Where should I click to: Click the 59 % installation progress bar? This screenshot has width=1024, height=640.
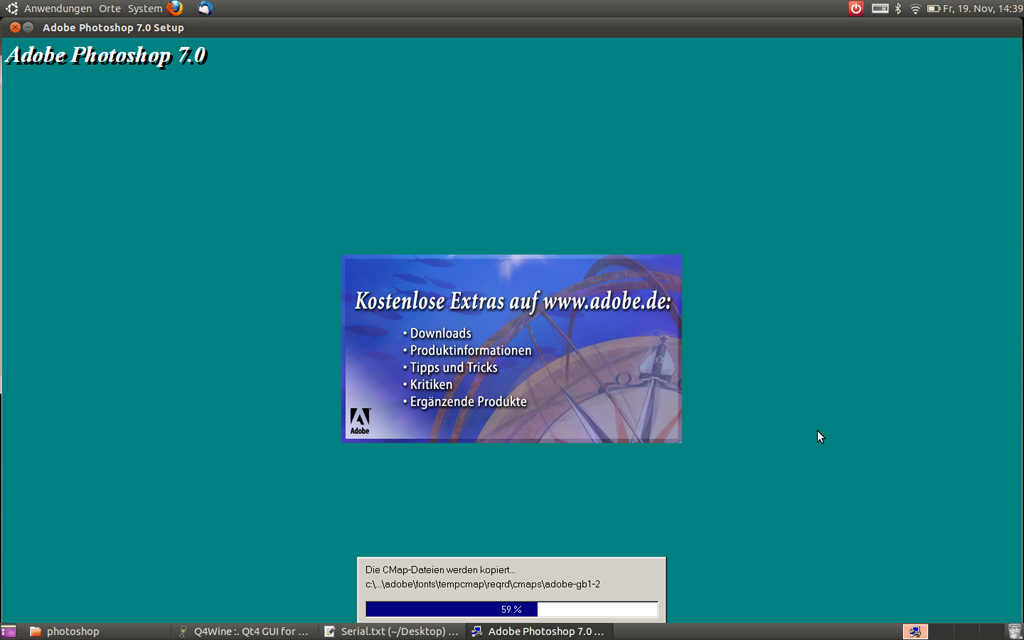point(511,609)
